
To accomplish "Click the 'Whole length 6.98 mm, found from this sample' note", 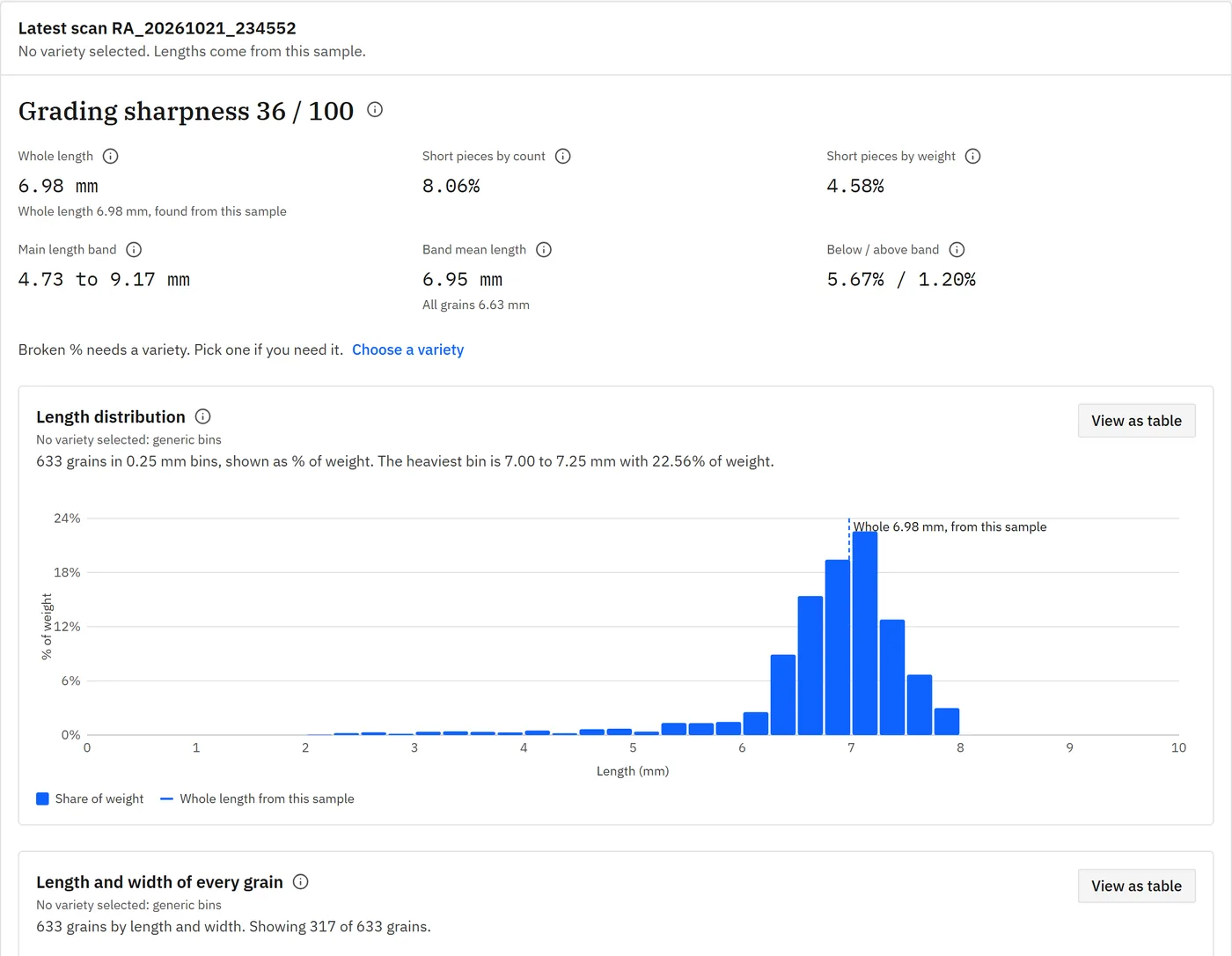I will (152, 211).
